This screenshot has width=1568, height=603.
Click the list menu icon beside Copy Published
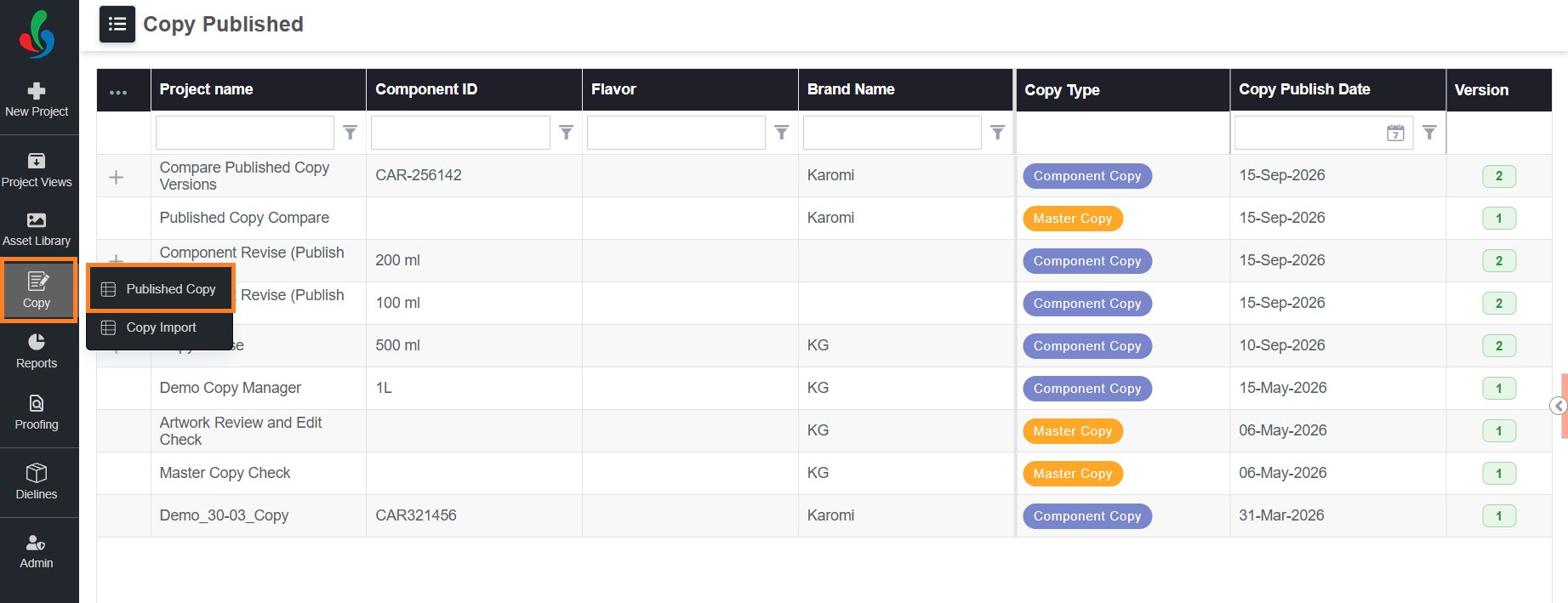(117, 24)
